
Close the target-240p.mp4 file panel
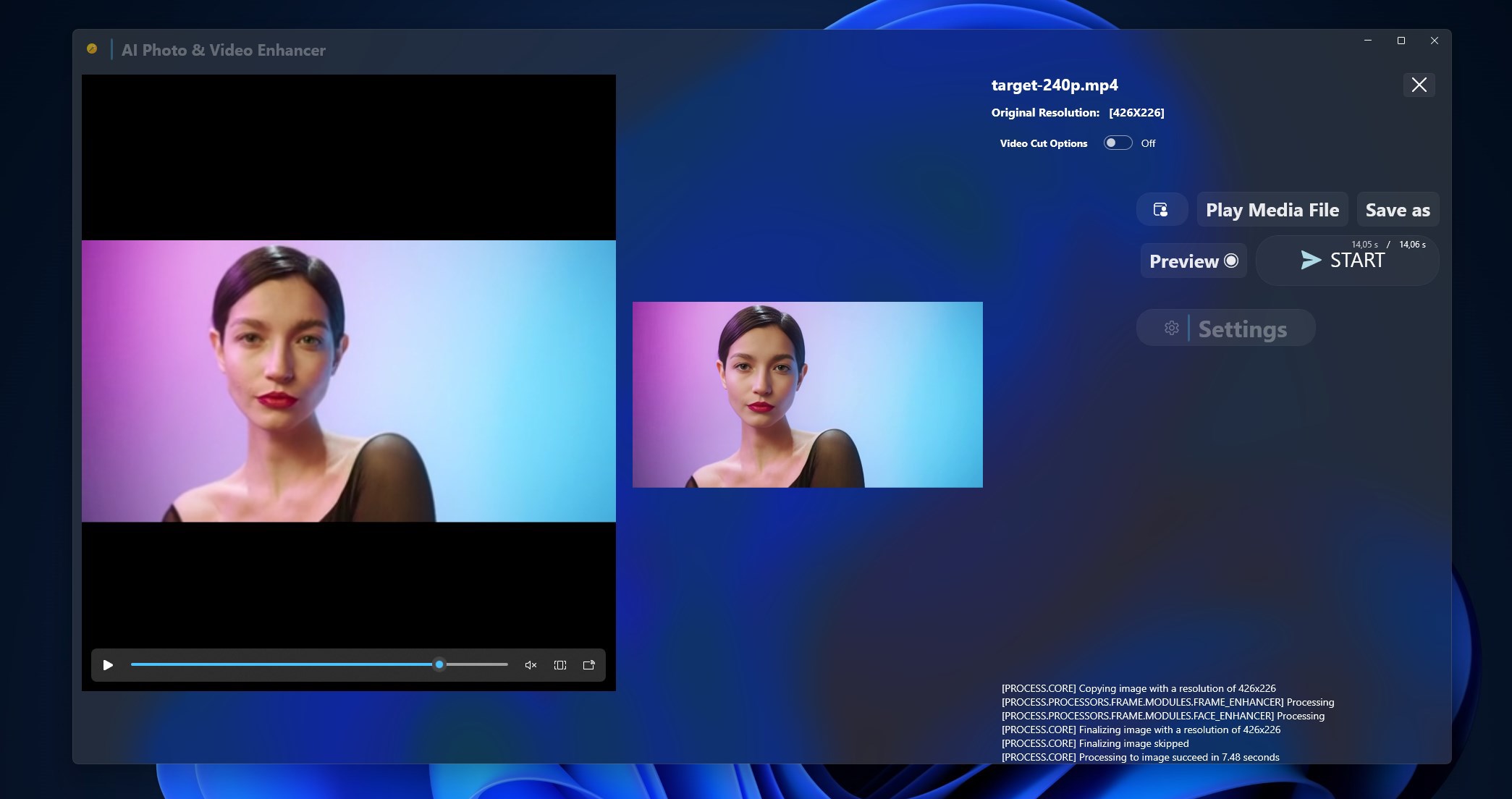point(1419,85)
